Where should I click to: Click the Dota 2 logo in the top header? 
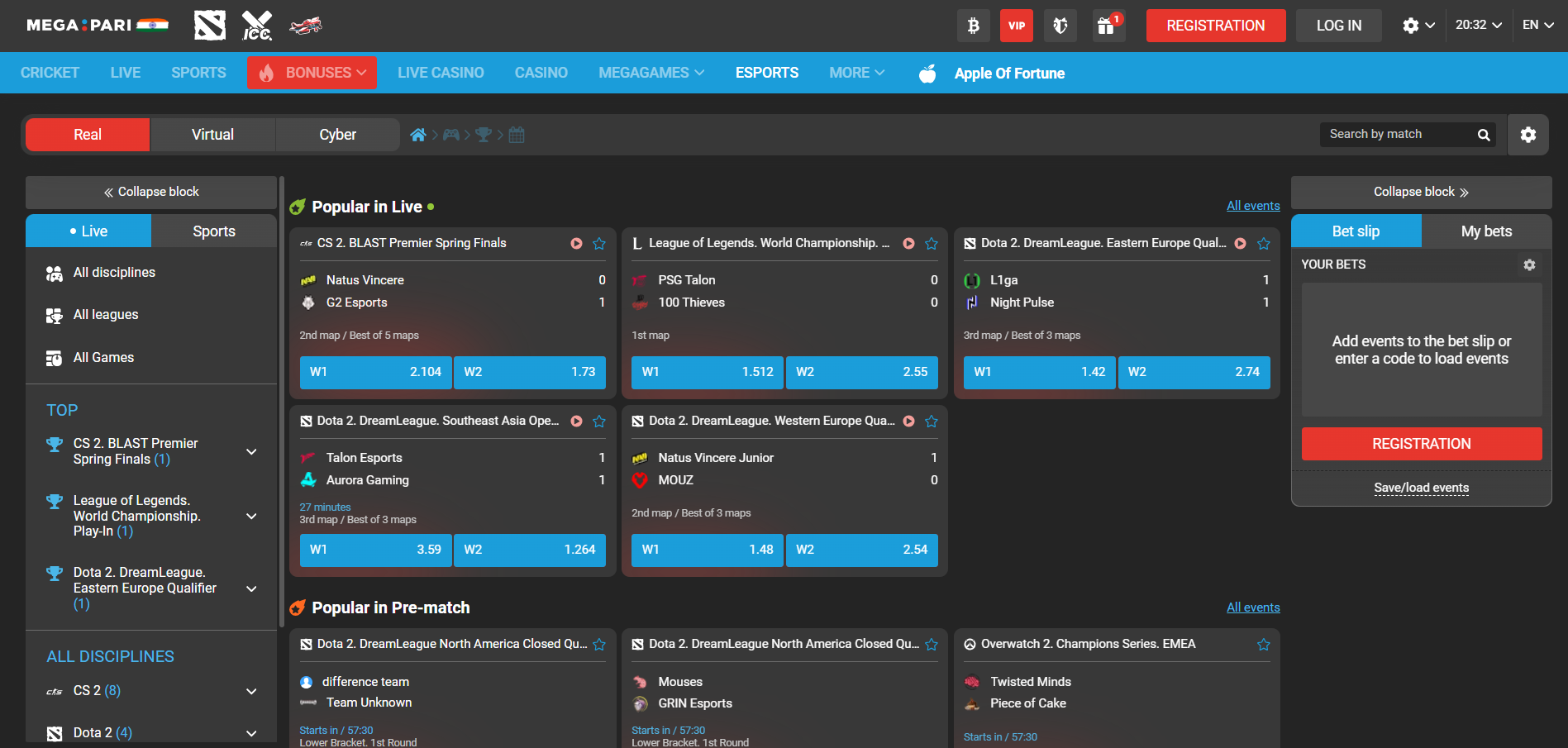click(x=209, y=25)
